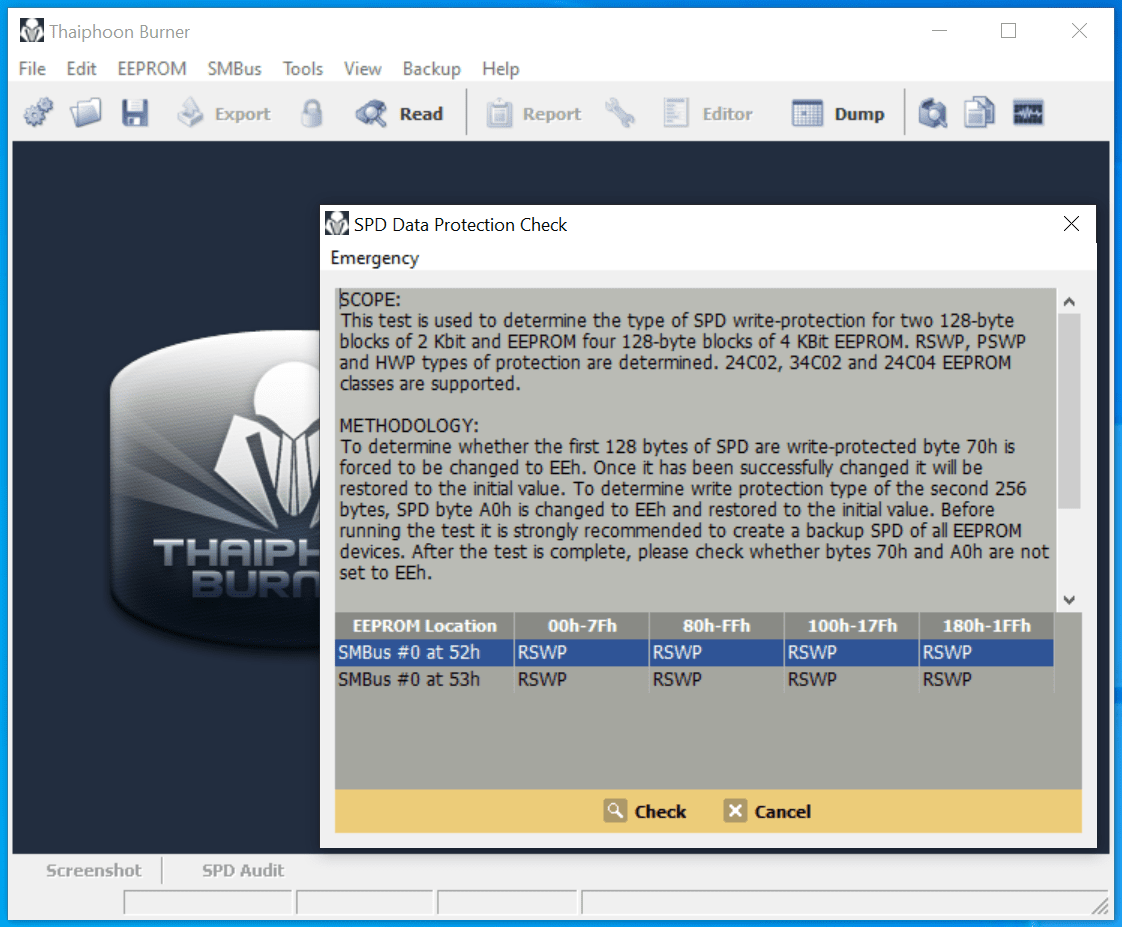The height and width of the screenshot is (927, 1122).
Task: Click the Dump toolbar button
Action: coord(838,113)
